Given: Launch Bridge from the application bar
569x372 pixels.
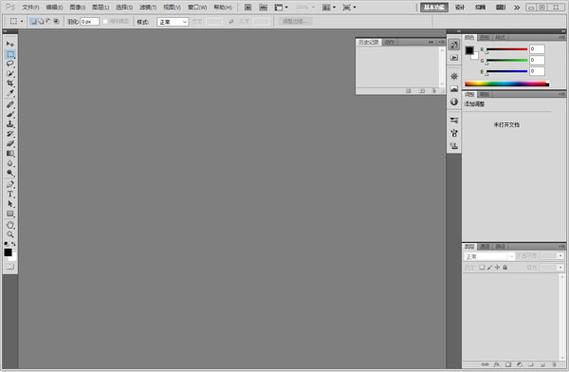Looking at the screenshot, I should [x=248, y=7].
